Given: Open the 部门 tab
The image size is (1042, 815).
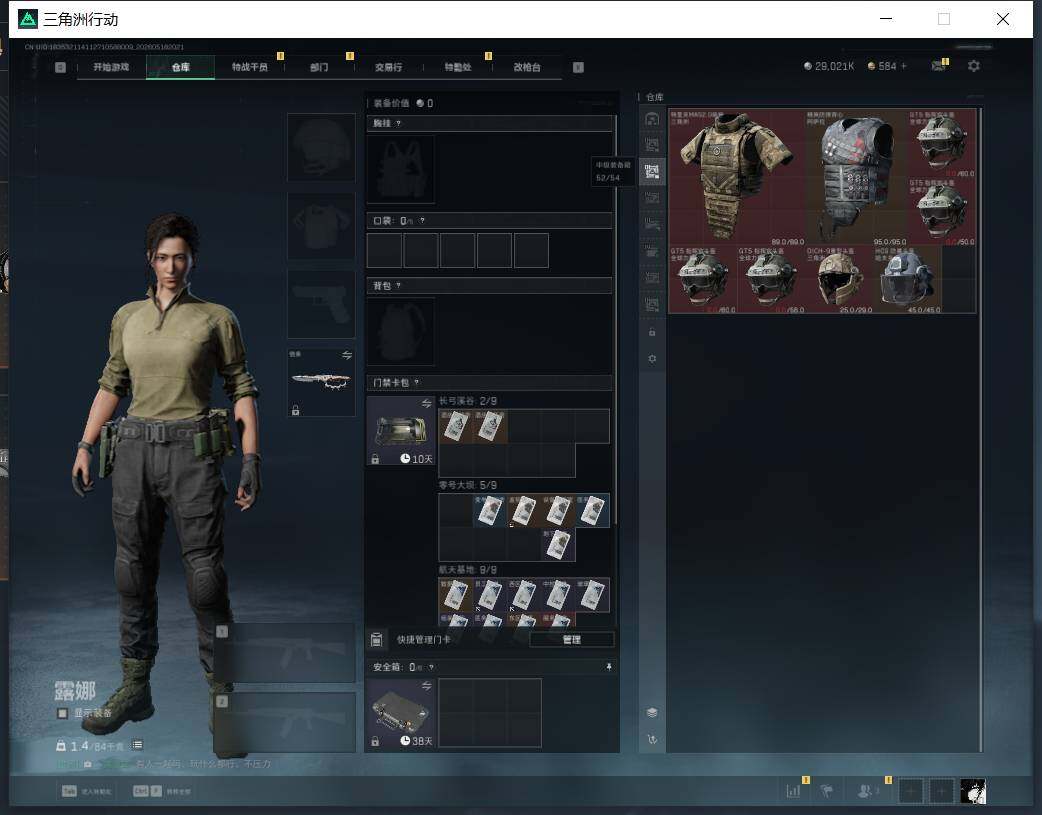Looking at the screenshot, I should 319,67.
